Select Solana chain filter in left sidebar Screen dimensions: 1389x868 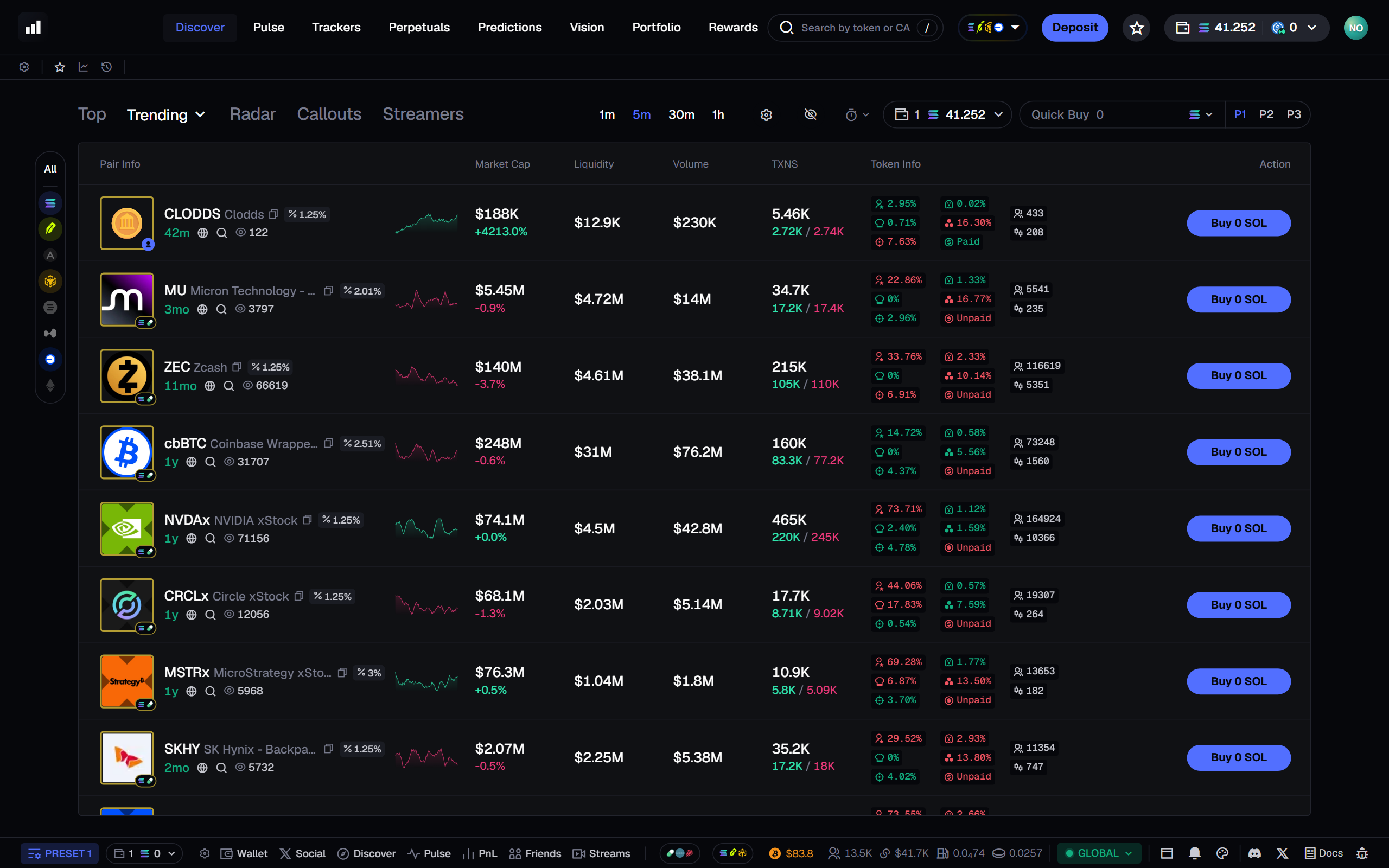(50, 203)
